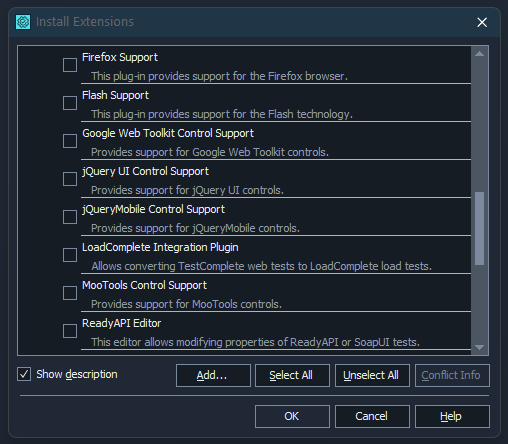Click the Select All button
Viewport: 508px width, 444px height.
(292, 375)
